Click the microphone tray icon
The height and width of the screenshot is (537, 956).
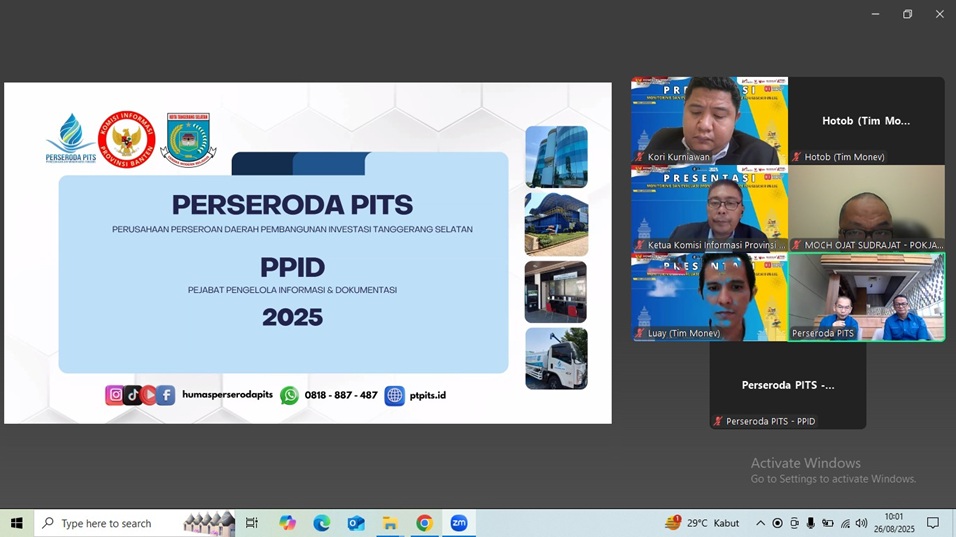[x=811, y=523]
